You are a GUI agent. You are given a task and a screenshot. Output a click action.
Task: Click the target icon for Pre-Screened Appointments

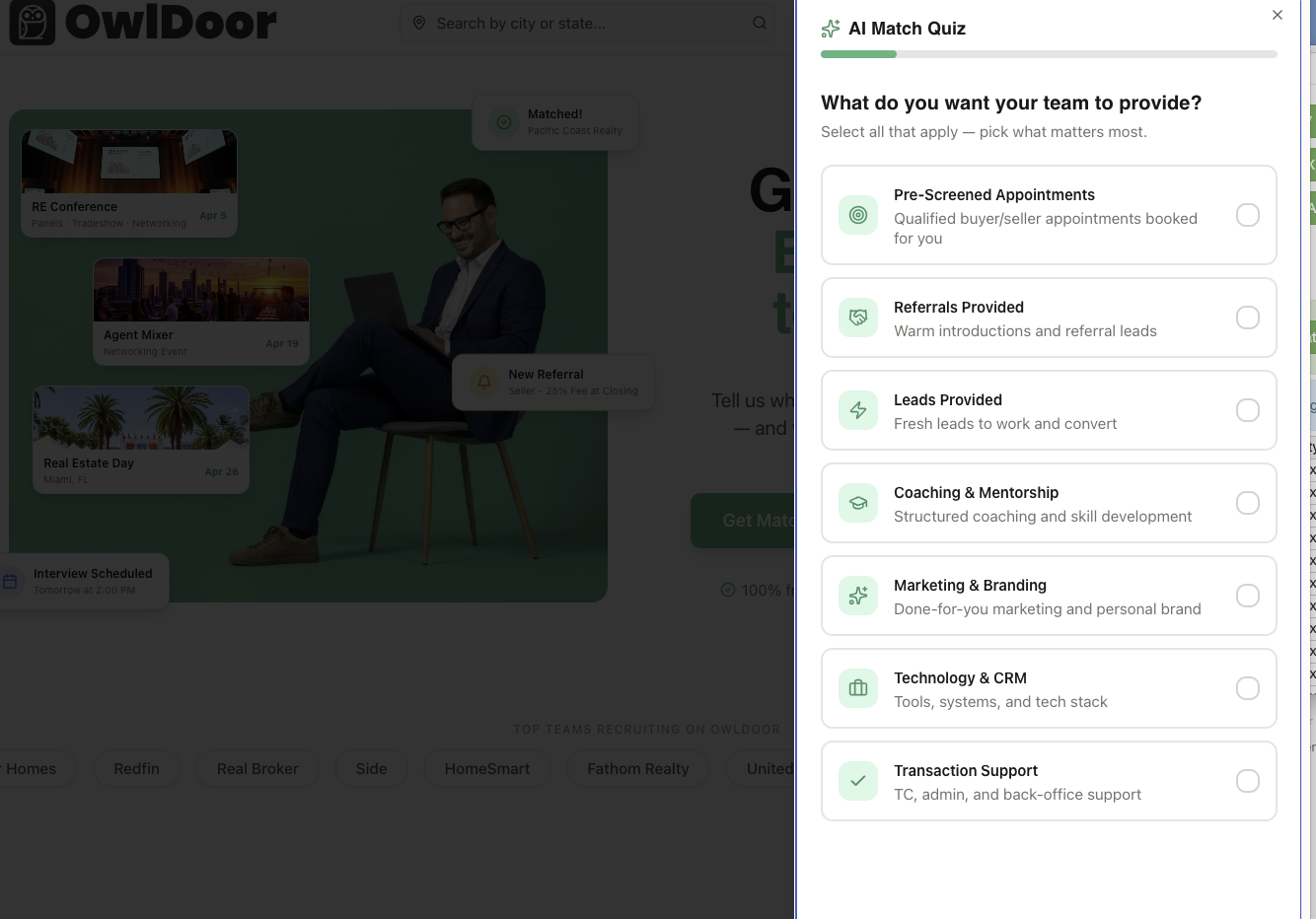tap(858, 215)
